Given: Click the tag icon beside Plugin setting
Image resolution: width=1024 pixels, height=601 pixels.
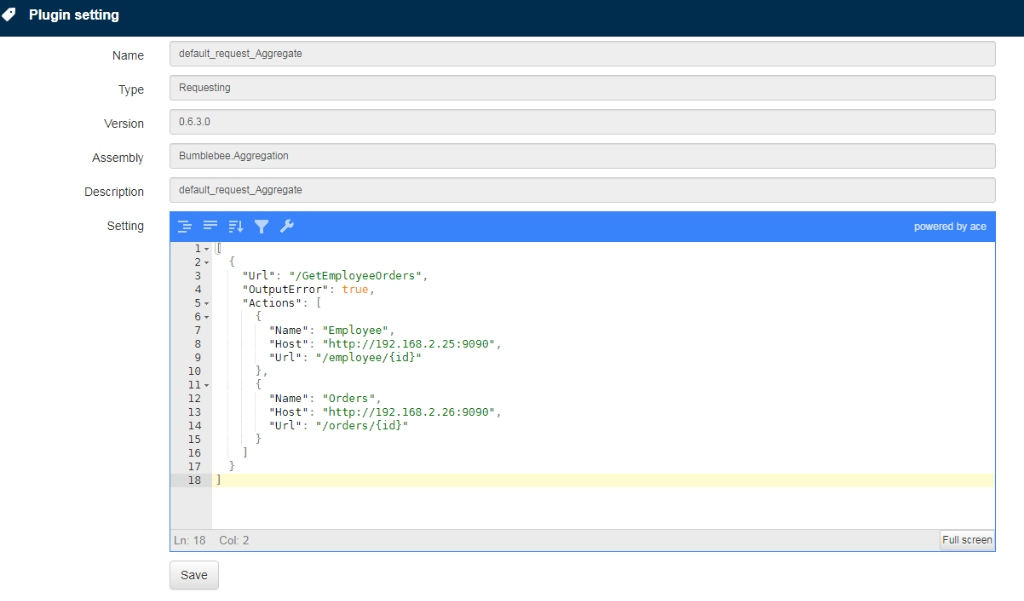Looking at the screenshot, I should point(8,14).
